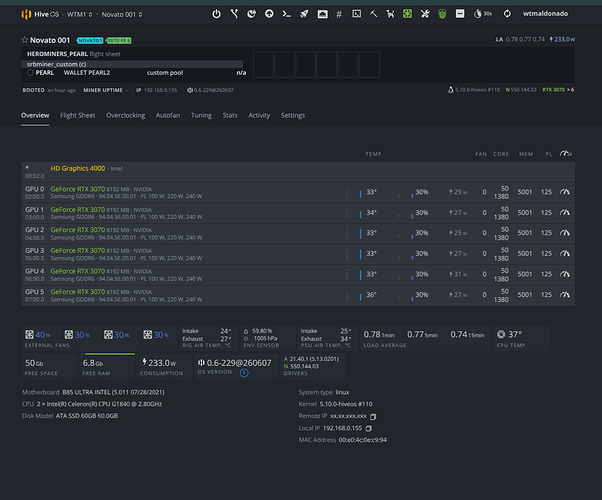This screenshot has height=500, width=602.
Task: Click the HEROMINERS_PEARL flight sheet name
Action: click(57, 54)
